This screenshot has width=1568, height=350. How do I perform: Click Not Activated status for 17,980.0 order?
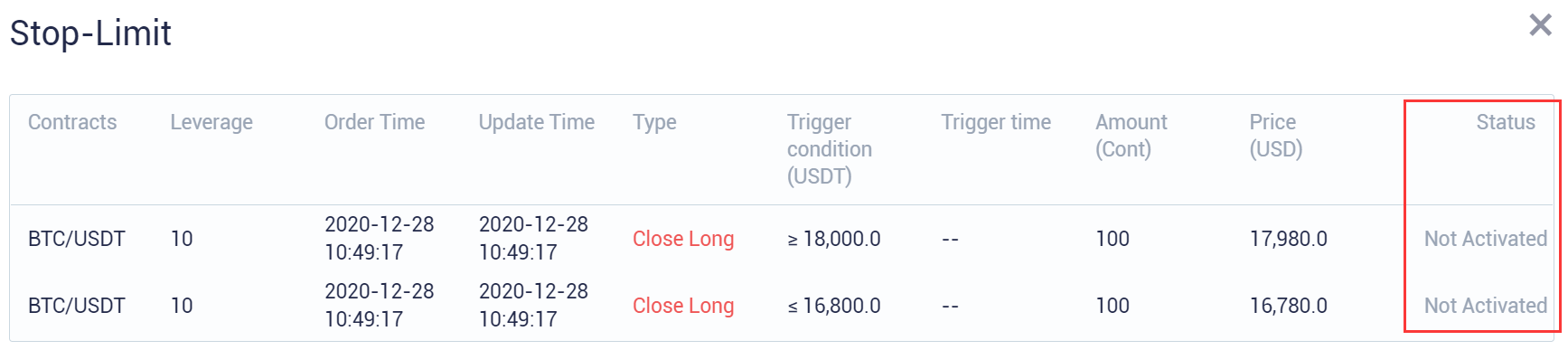pyautogui.click(x=1486, y=239)
